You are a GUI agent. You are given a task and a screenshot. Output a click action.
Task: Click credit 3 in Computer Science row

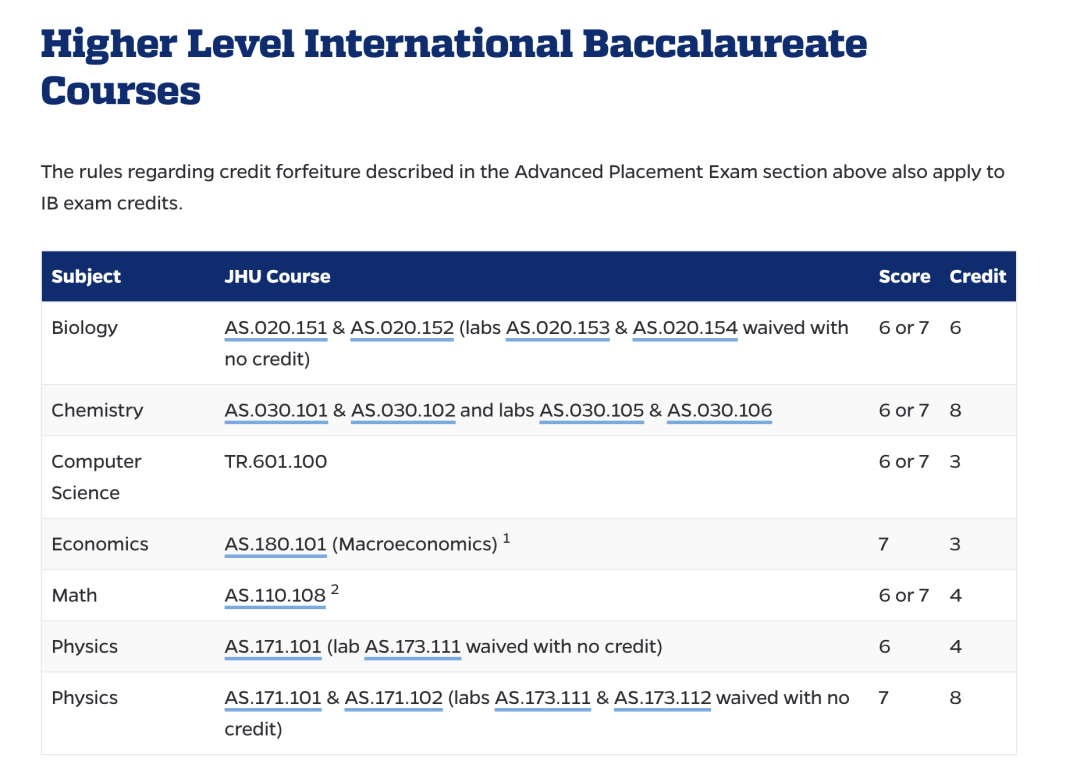(955, 461)
